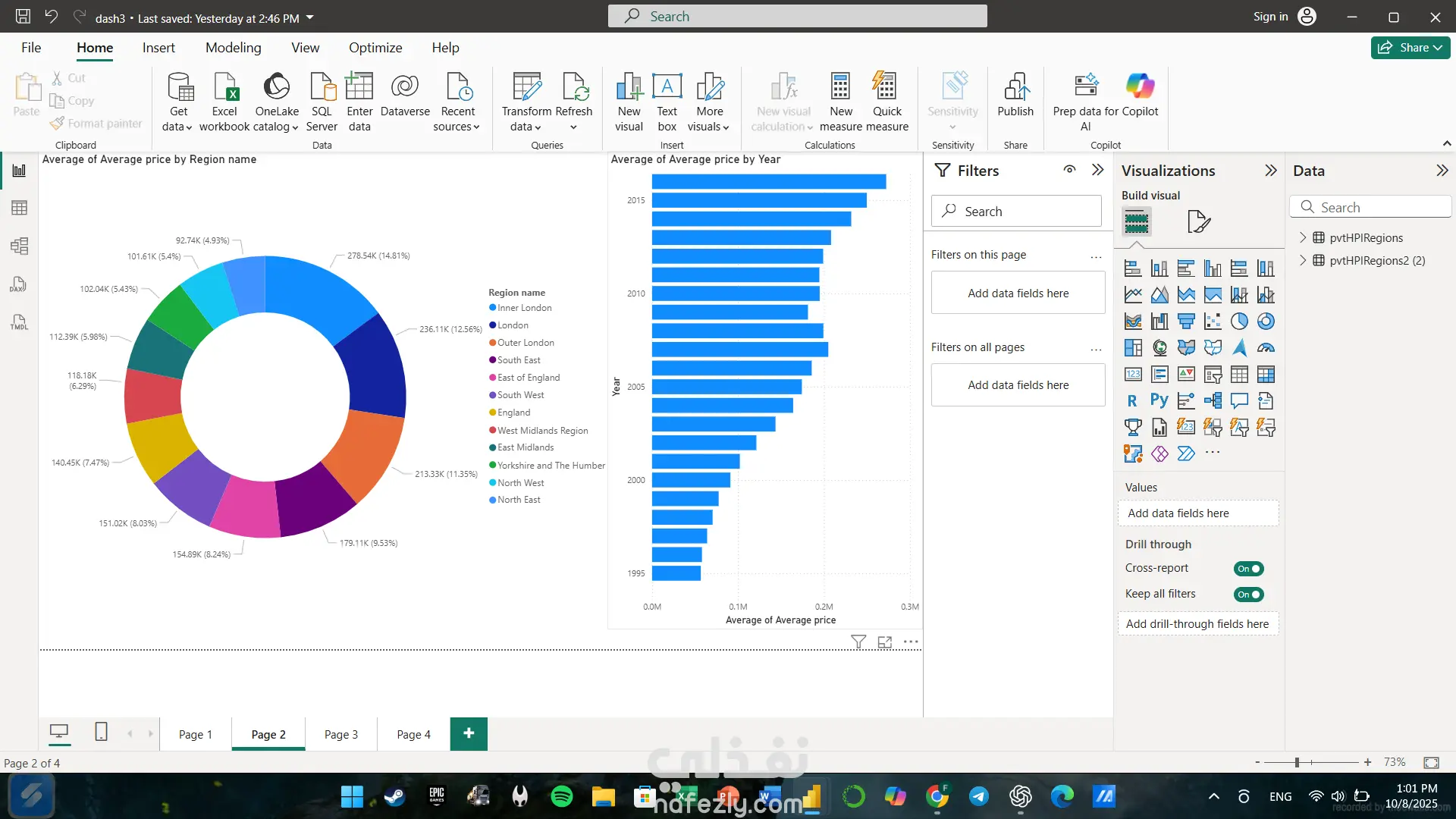The width and height of the screenshot is (1456, 819).
Task: Toggle Filters pane eye visibility icon
Action: pyautogui.click(x=1069, y=170)
